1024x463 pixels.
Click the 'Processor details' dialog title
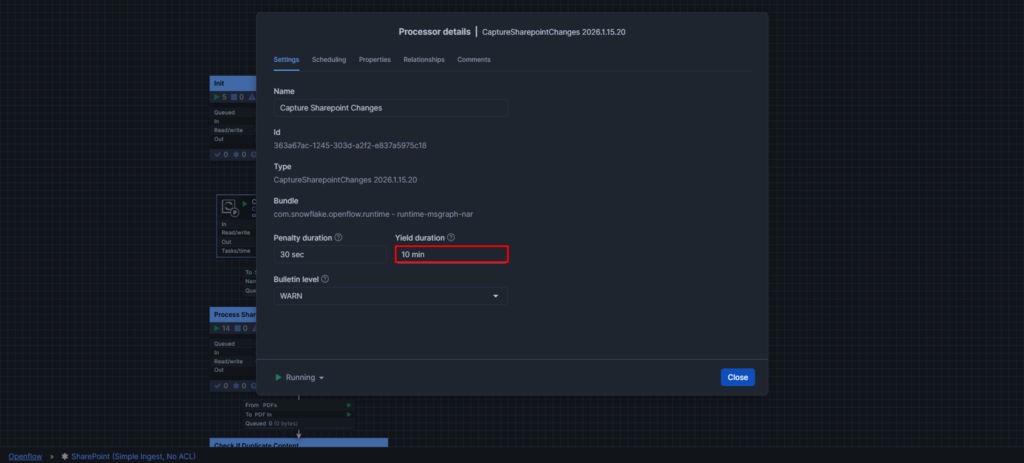pyautogui.click(x=434, y=31)
